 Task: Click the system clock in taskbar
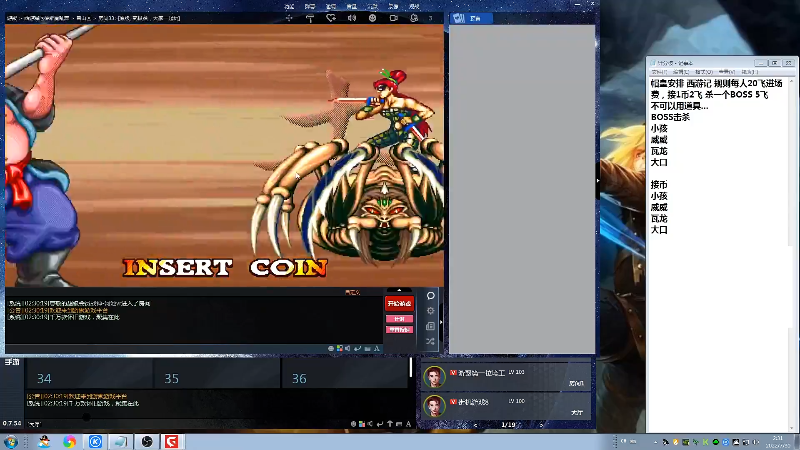(777, 442)
